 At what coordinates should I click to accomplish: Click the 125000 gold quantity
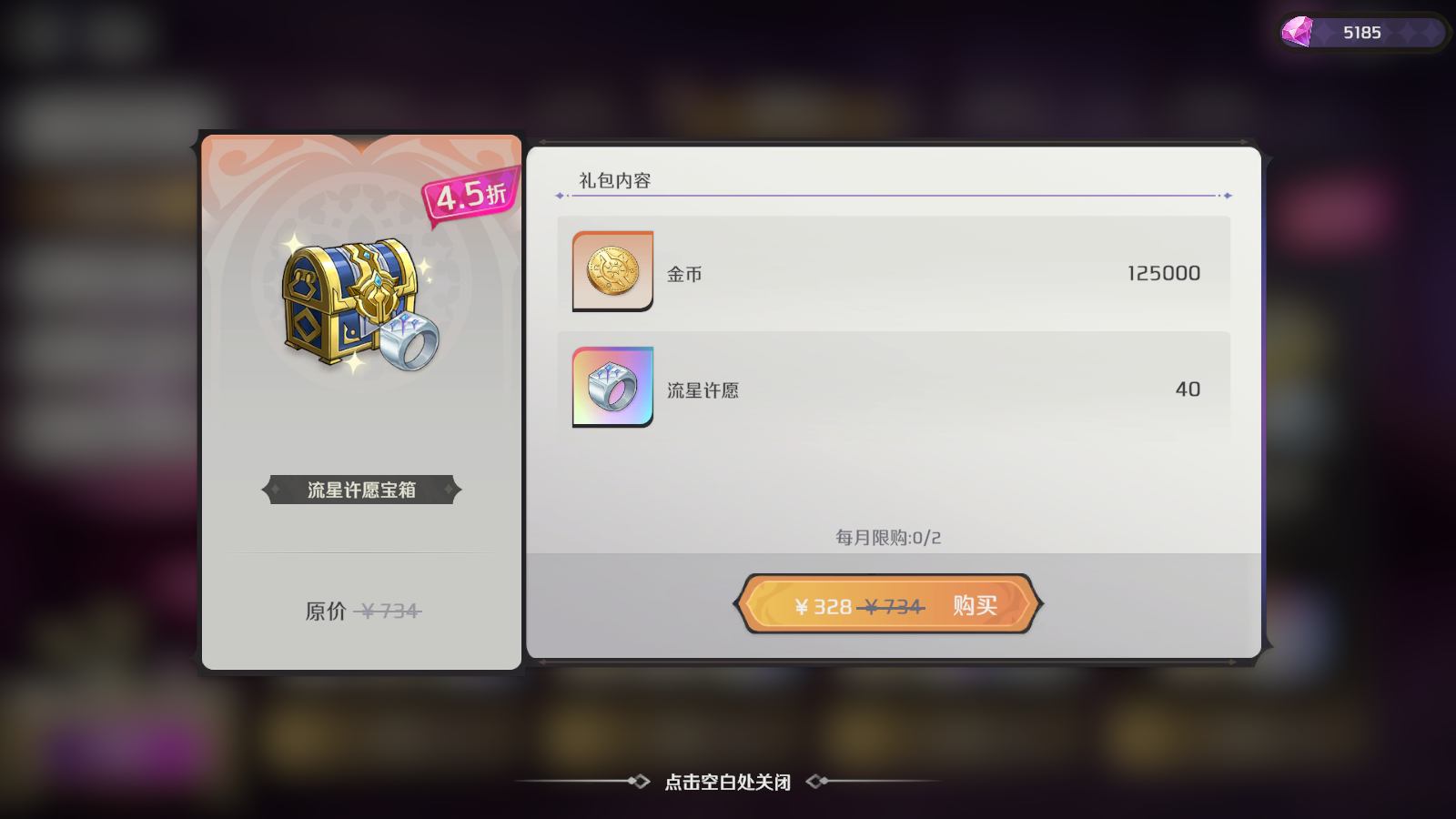1164,273
